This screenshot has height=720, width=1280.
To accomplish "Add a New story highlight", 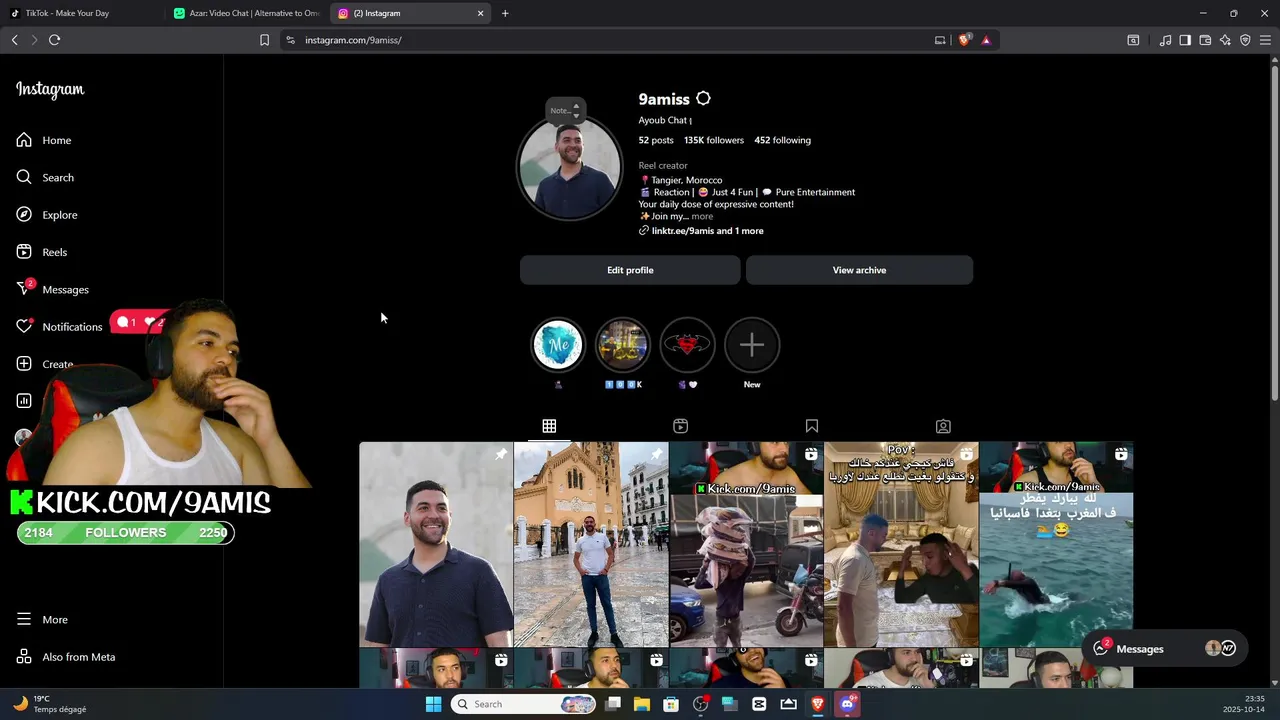I will (752, 345).
